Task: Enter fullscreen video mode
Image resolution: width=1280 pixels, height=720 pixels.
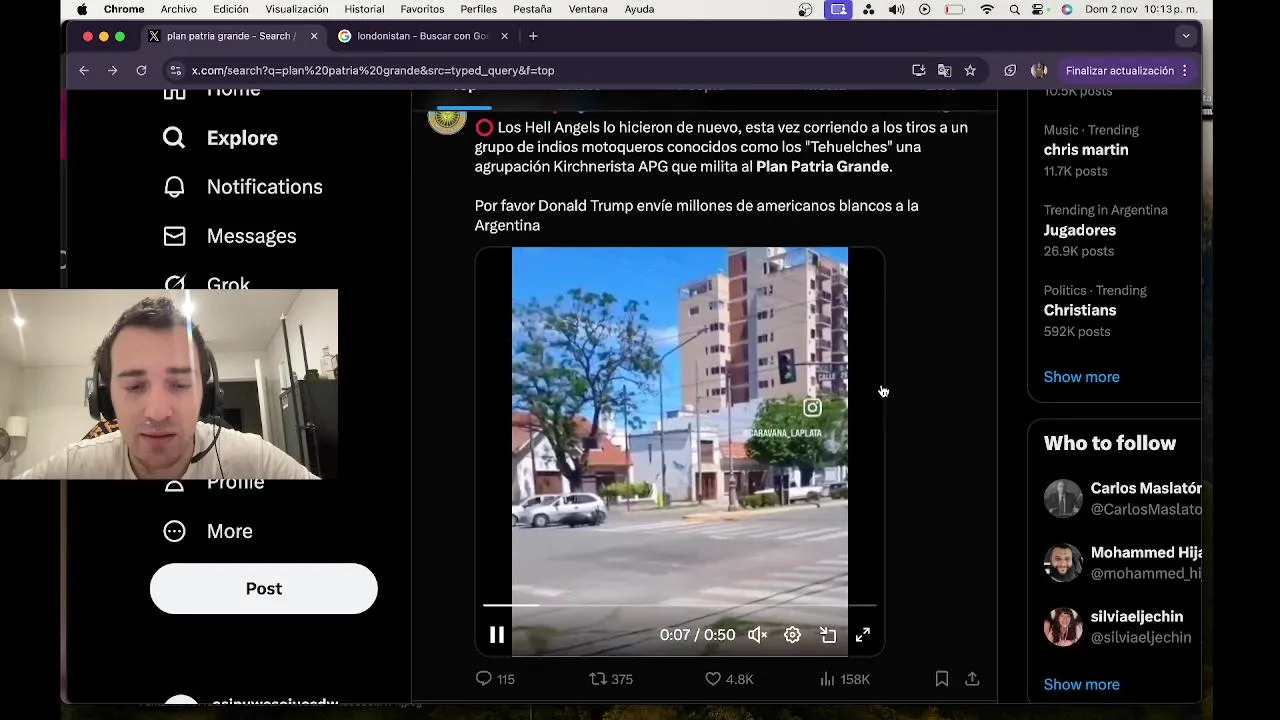Action: 863,635
